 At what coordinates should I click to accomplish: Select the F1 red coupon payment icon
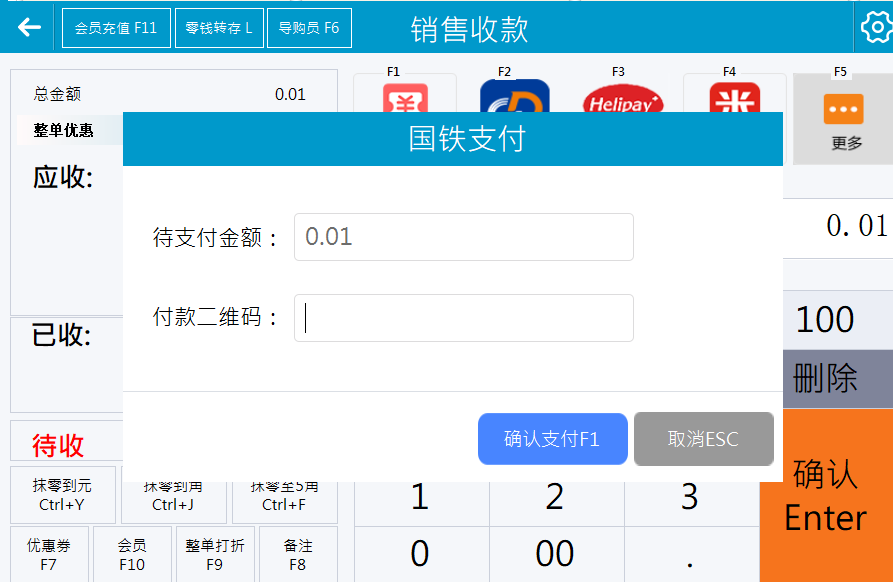click(405, 96)
